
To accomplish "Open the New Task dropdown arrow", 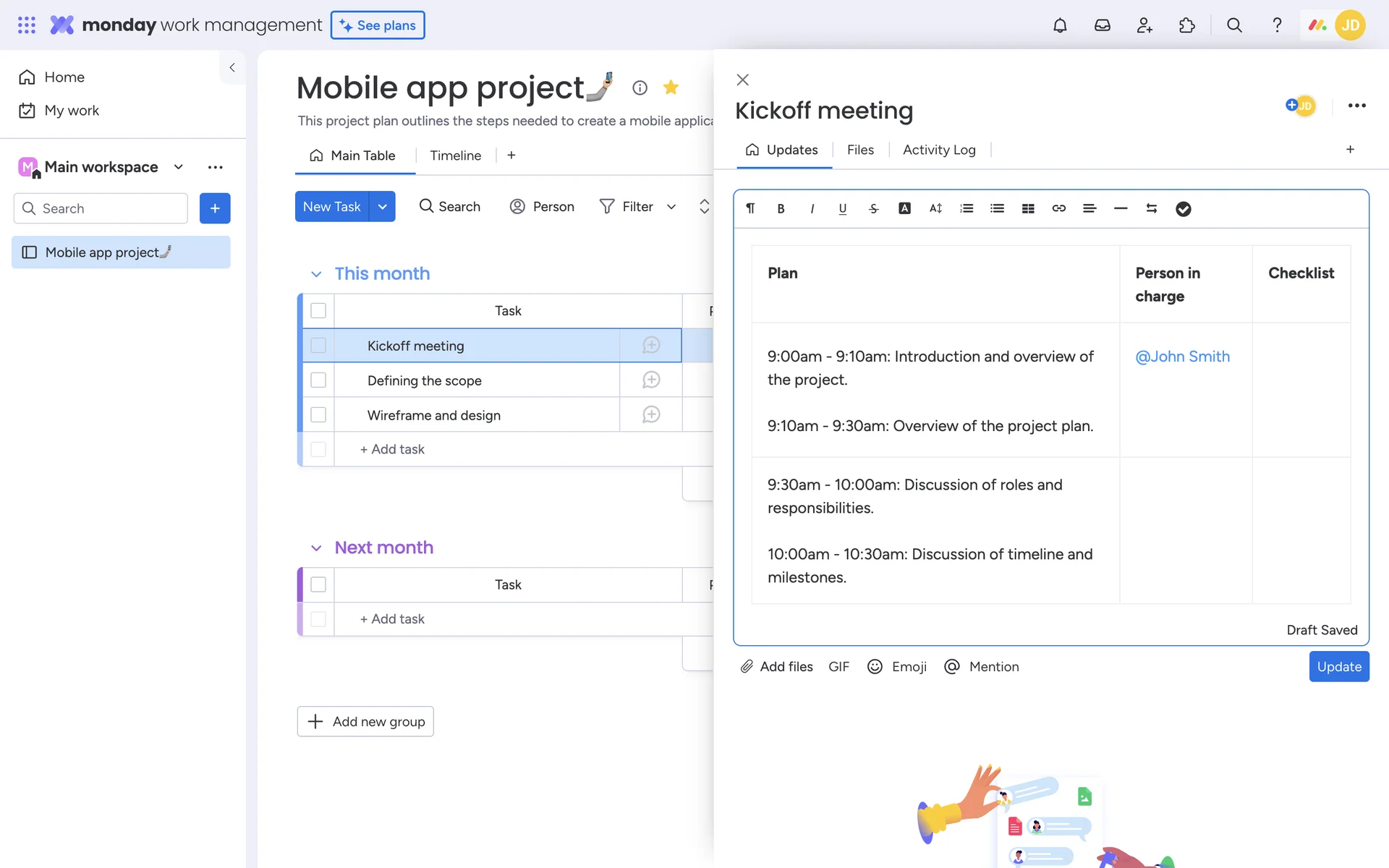I will pos(382,207).
